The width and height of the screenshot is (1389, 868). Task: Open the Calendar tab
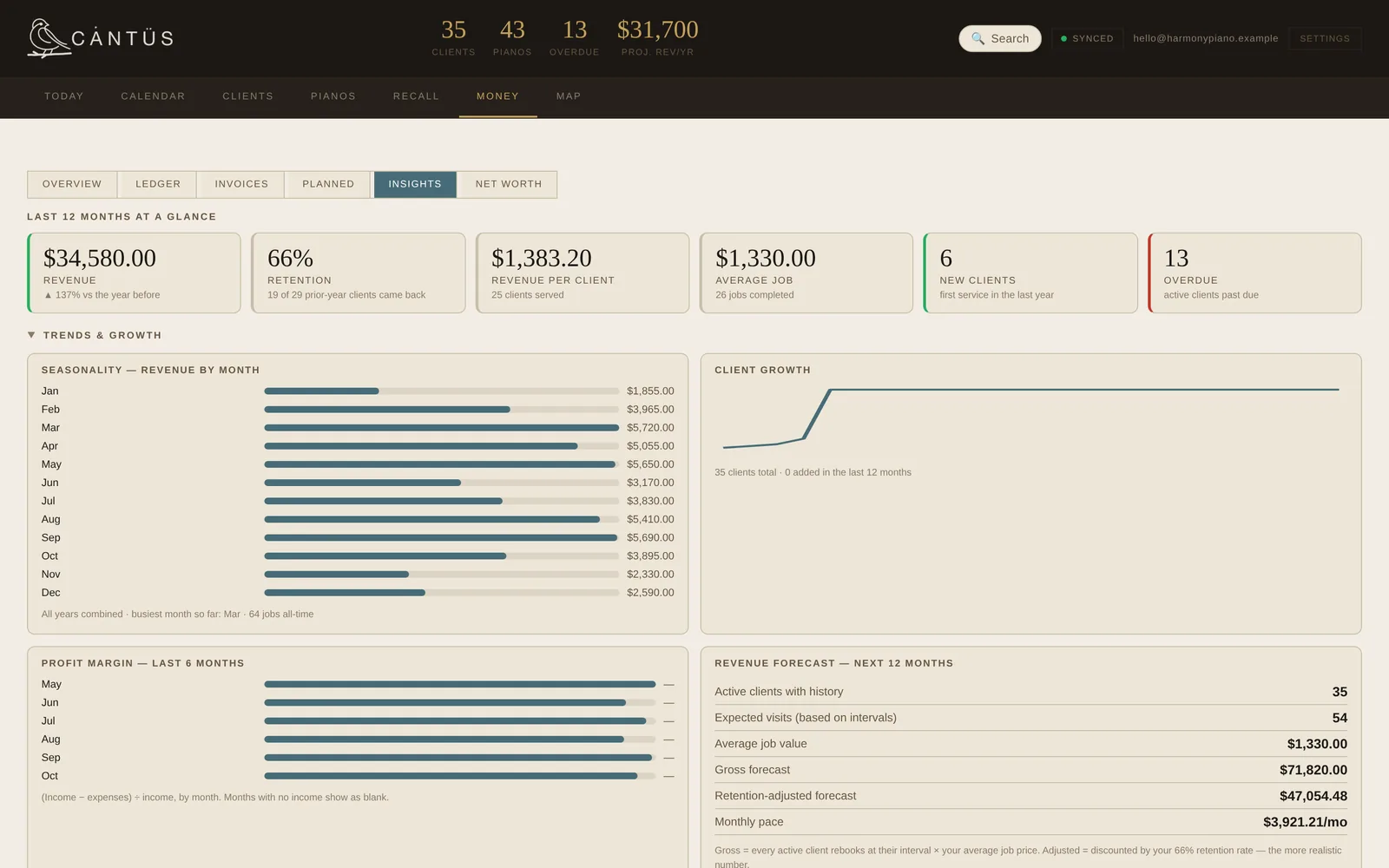[x=153, y=96]
